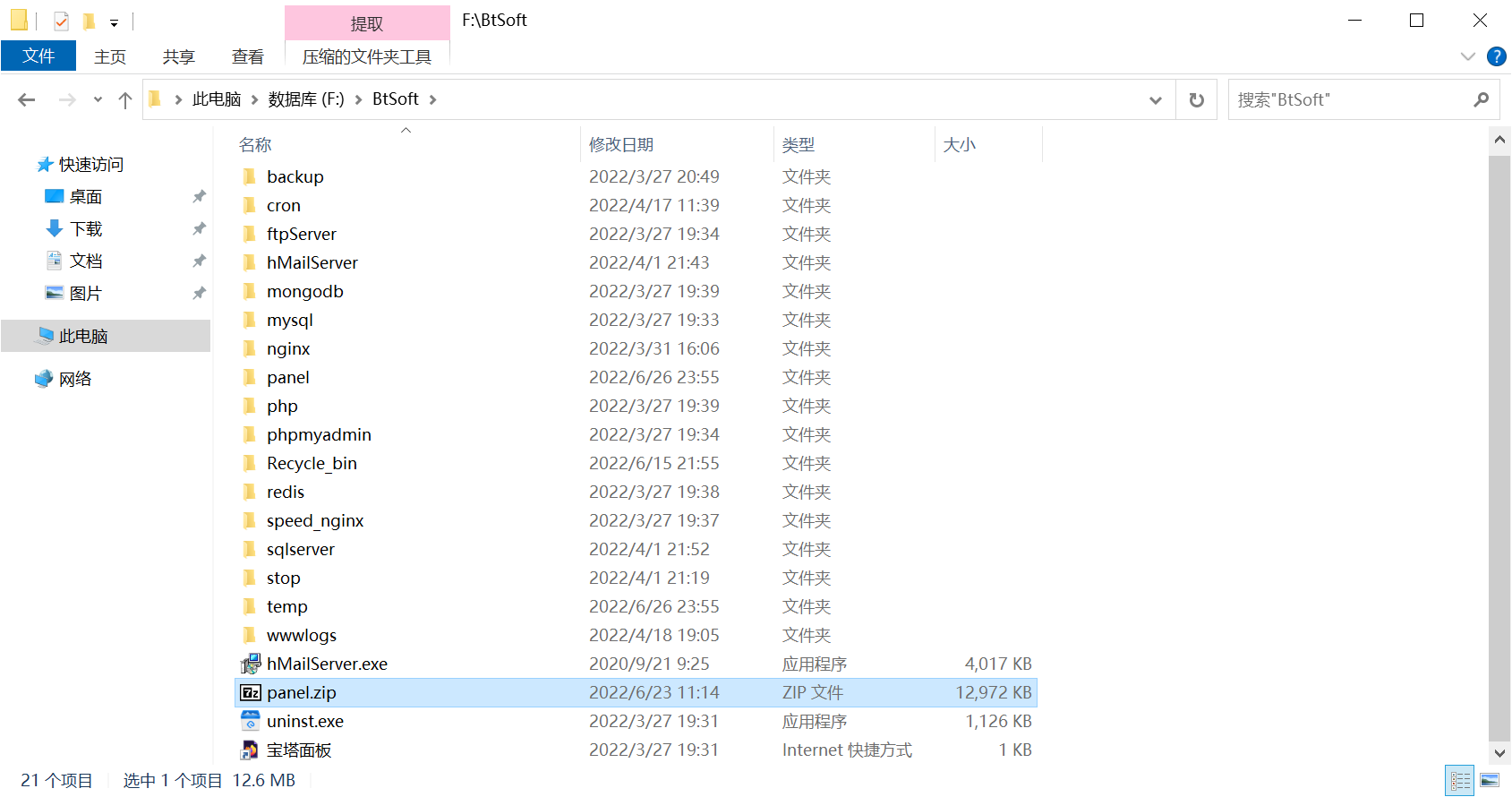Switch to large icons view in status bar

click(1490, 780)
